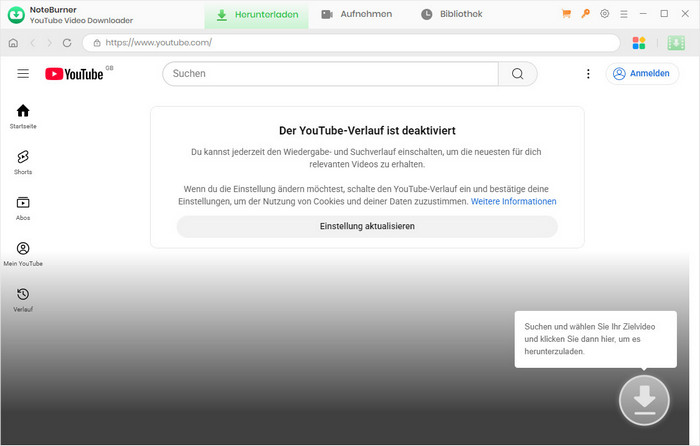Click the Suchen search field
The image size is (700, 446).
330,74
